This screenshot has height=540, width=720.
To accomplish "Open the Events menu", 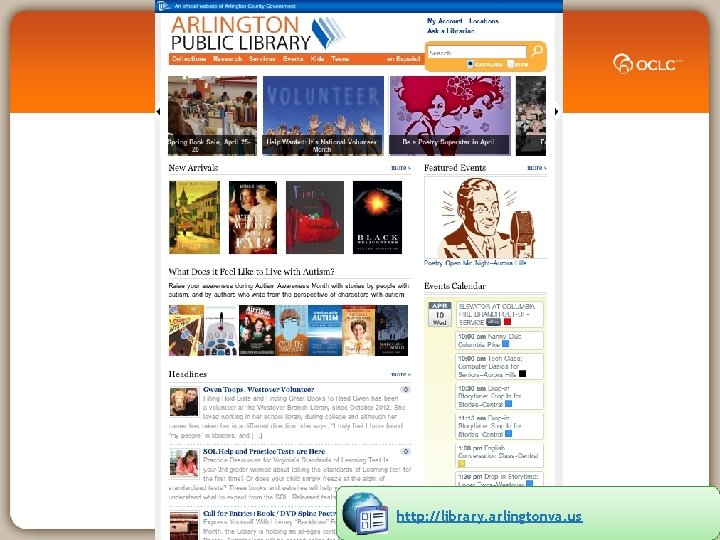I will click(293, 59).
